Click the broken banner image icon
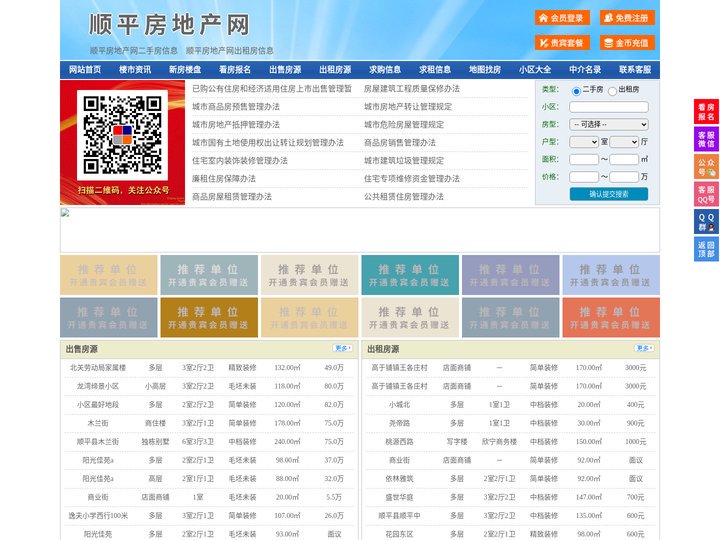 [65, 213]
